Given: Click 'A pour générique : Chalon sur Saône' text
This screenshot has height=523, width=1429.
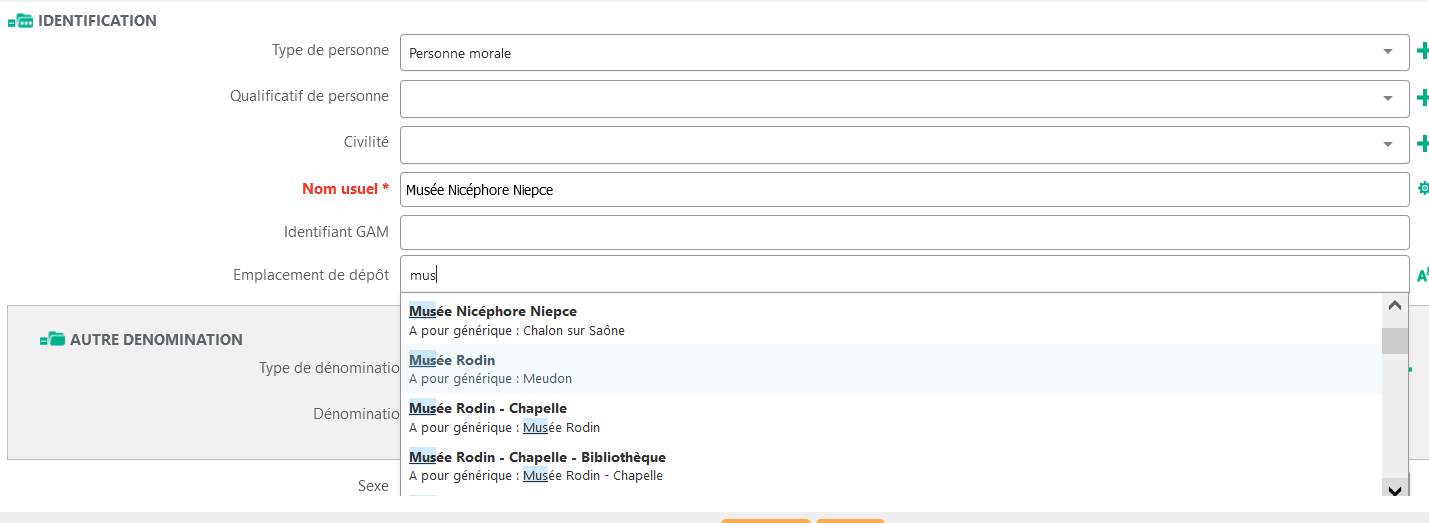Looking at the screenshot, I should coord(517,330).
